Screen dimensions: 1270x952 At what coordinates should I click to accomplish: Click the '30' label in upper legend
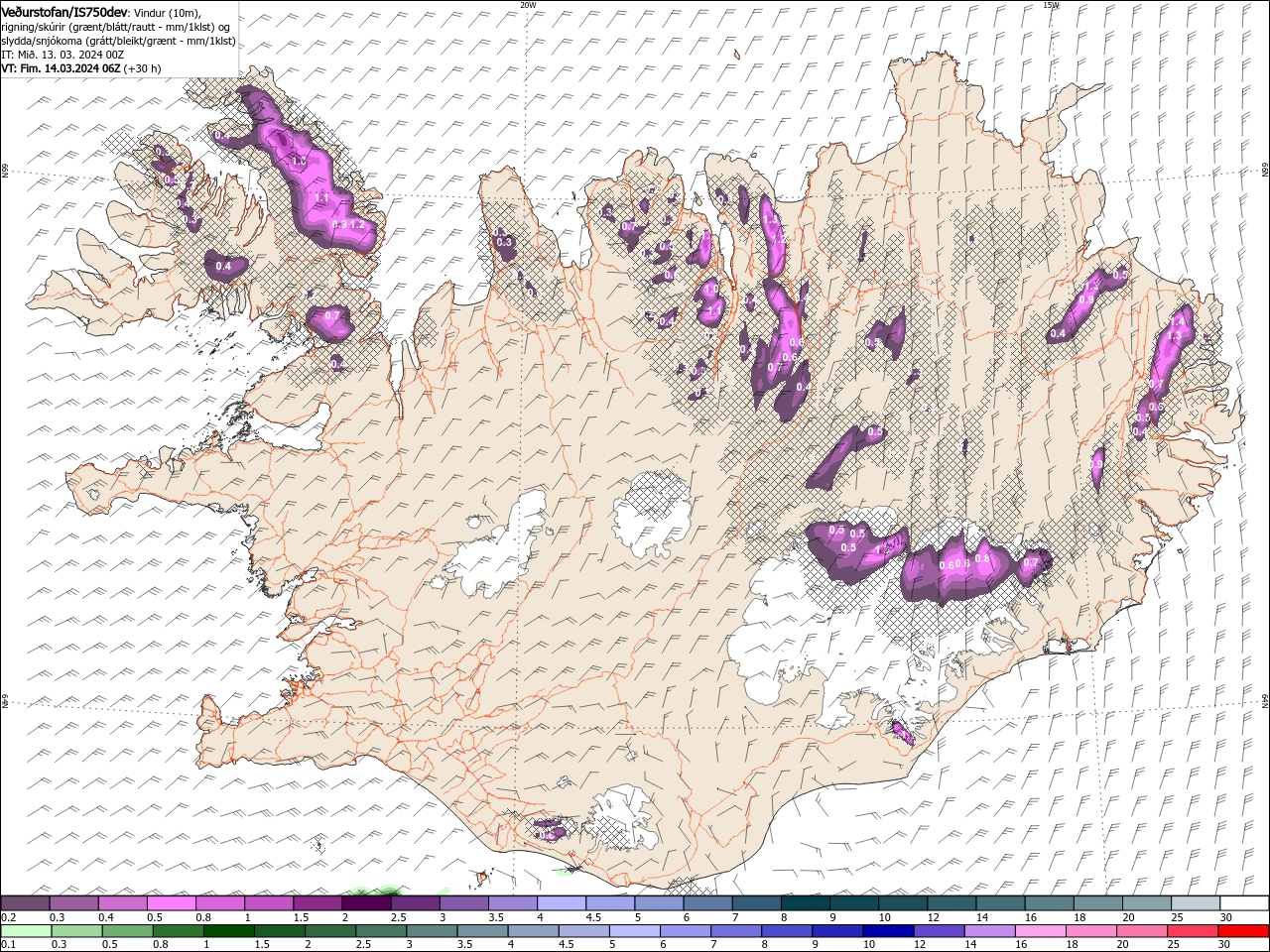pos(1226,917)
